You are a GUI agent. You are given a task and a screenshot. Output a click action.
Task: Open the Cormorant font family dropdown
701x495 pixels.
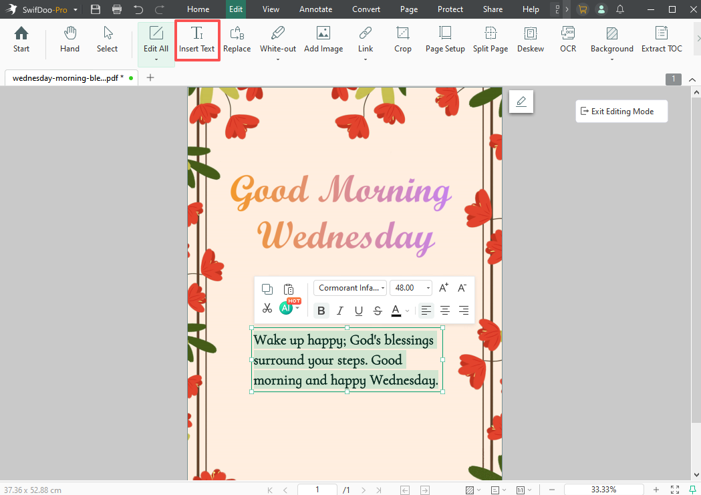pyautogui.click(x=350, y=288)
